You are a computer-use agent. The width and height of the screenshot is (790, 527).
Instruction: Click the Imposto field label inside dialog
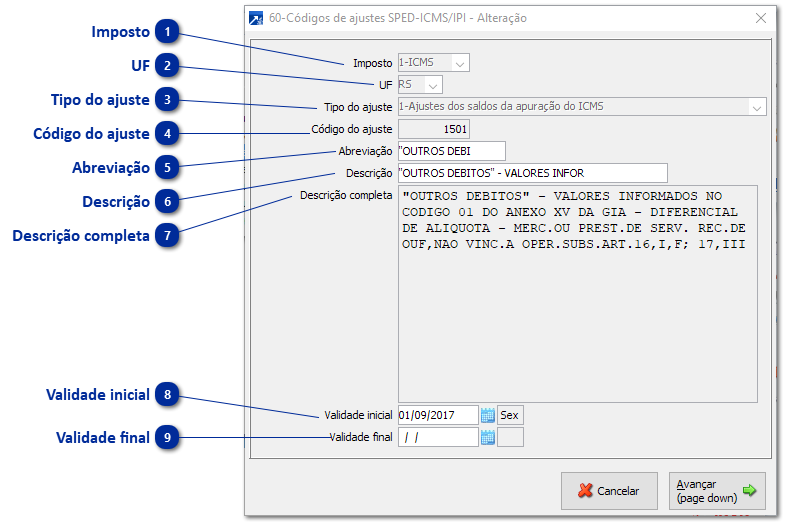[372, 63]
